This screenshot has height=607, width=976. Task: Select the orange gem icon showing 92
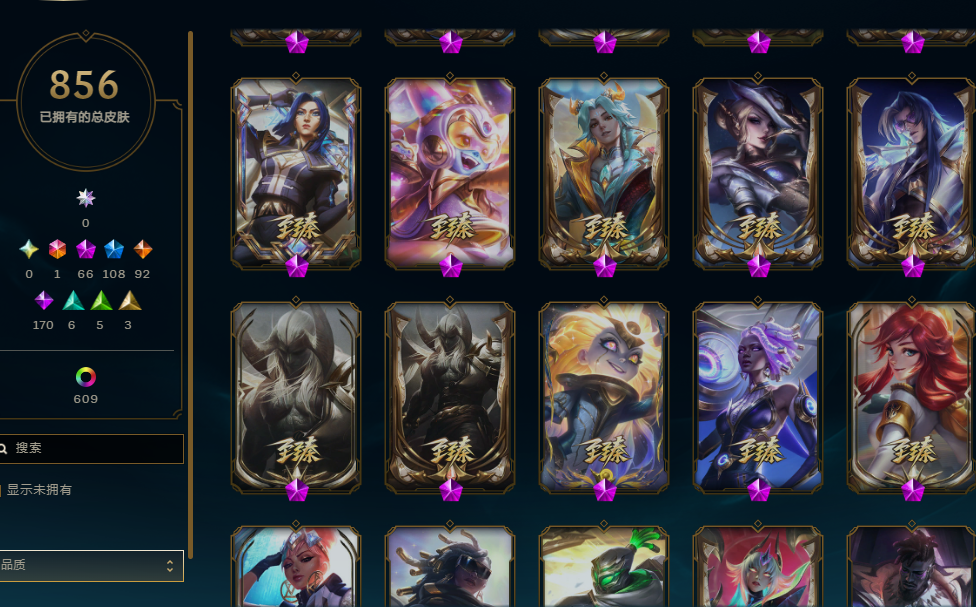143,249
